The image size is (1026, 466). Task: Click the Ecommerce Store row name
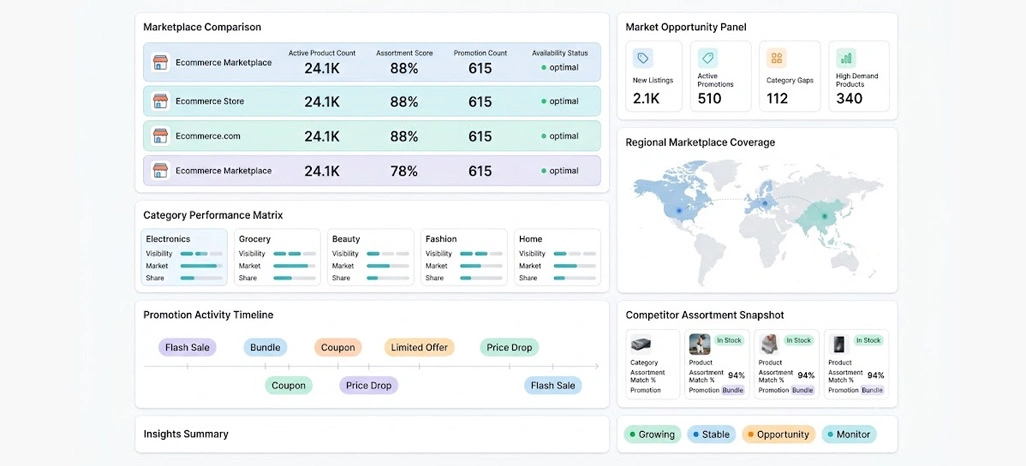210,101
